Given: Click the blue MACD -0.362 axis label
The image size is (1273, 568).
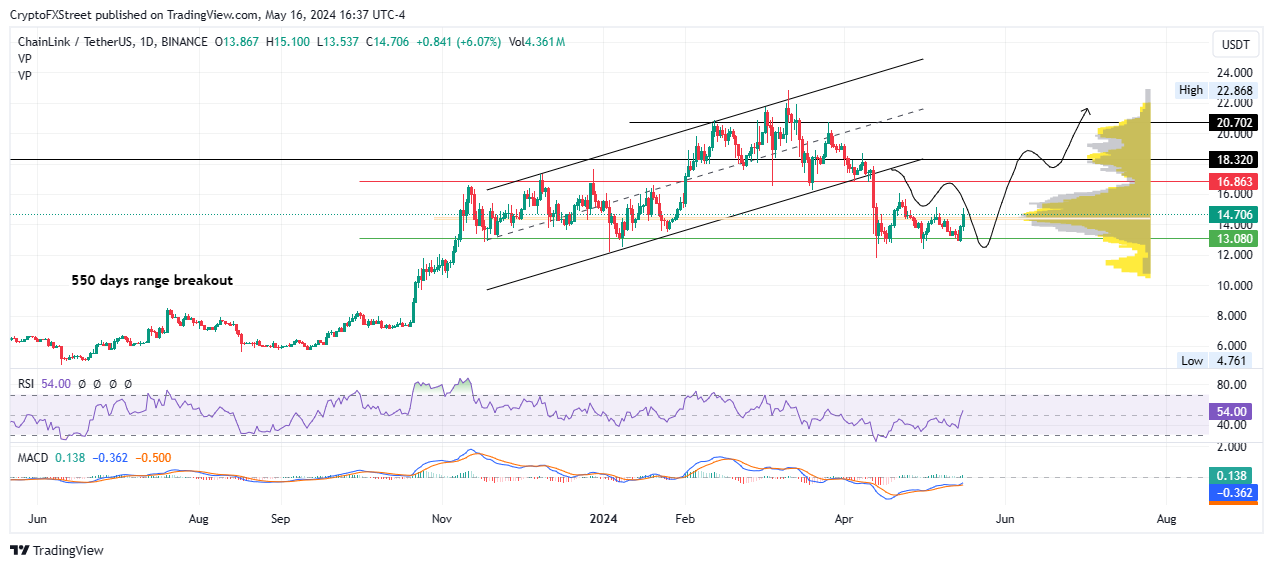Looking at the screenshot, I should [x=1233, y=493].
